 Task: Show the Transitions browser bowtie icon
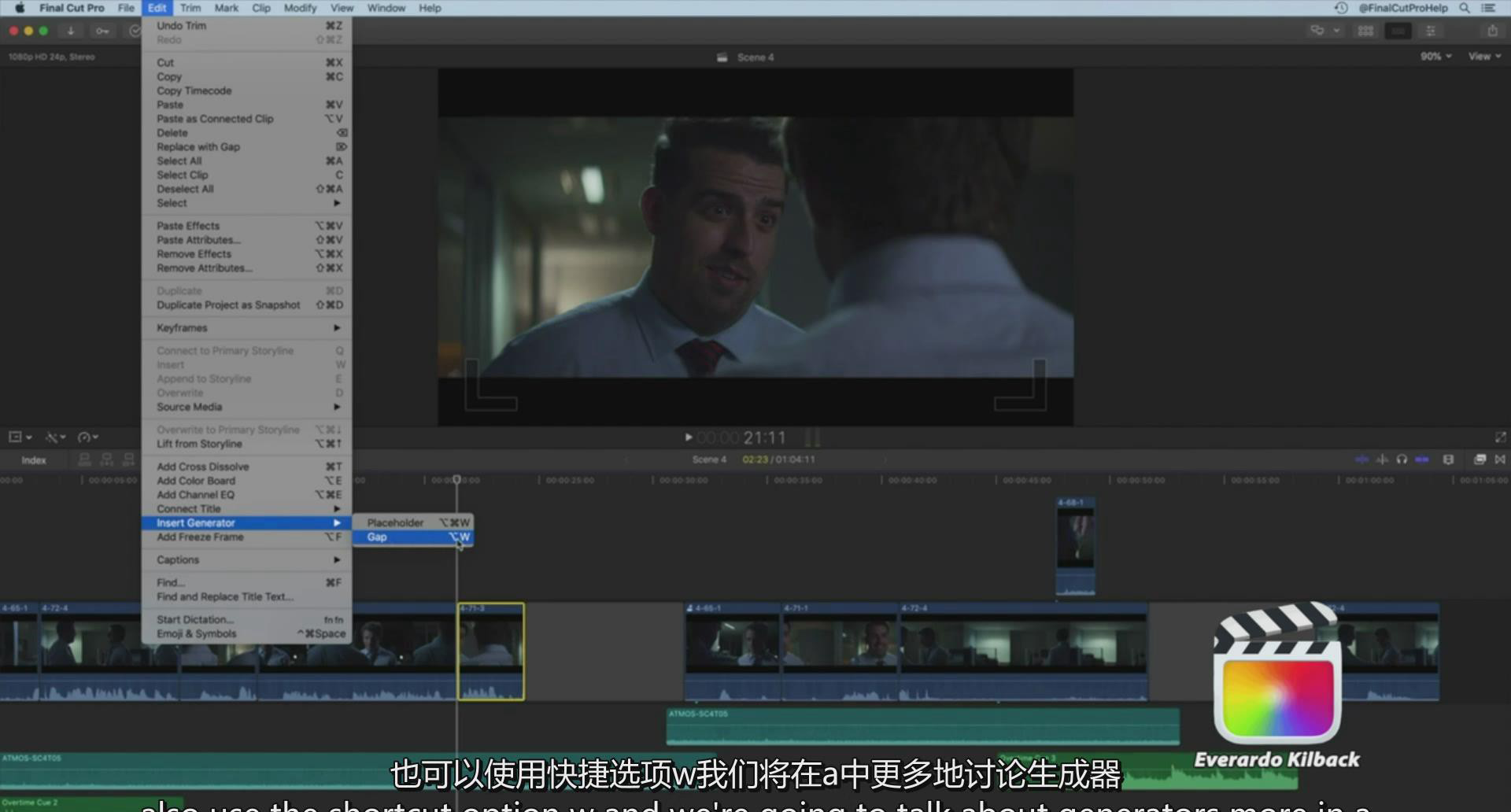[1500, 460]
